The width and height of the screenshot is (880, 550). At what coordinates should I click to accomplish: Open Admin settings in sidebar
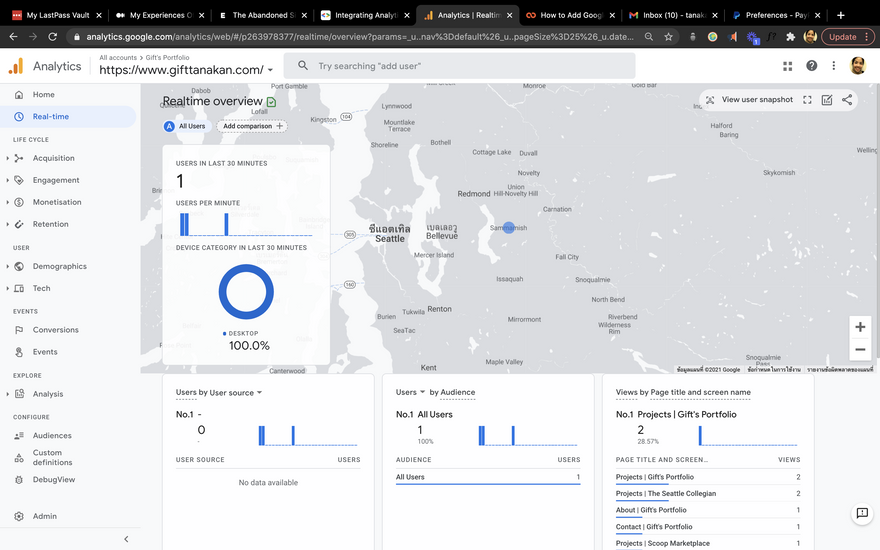[x=44, y=516]
